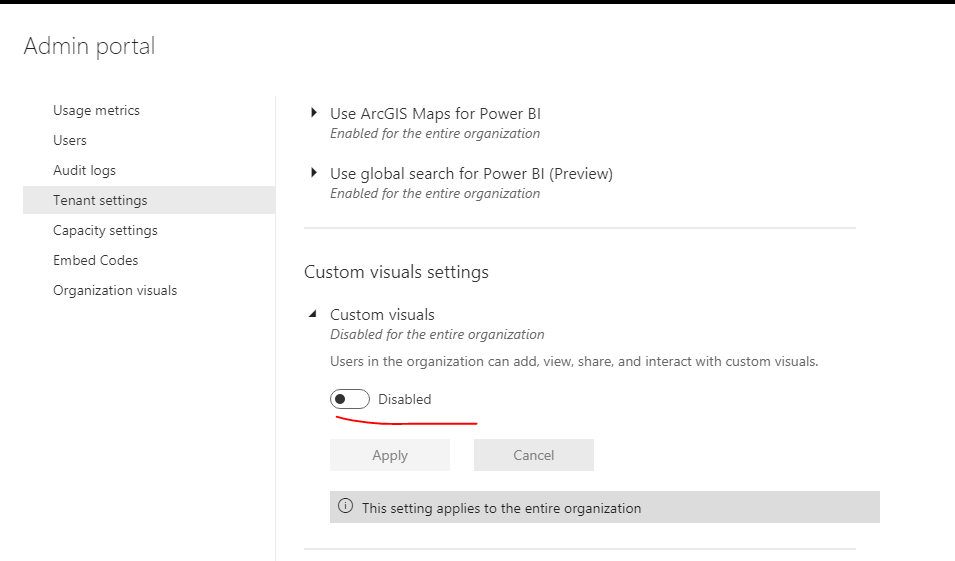Collapse the Custom visuals setting arrow
The width and height of the screenshot is (955, 561).
313,314
